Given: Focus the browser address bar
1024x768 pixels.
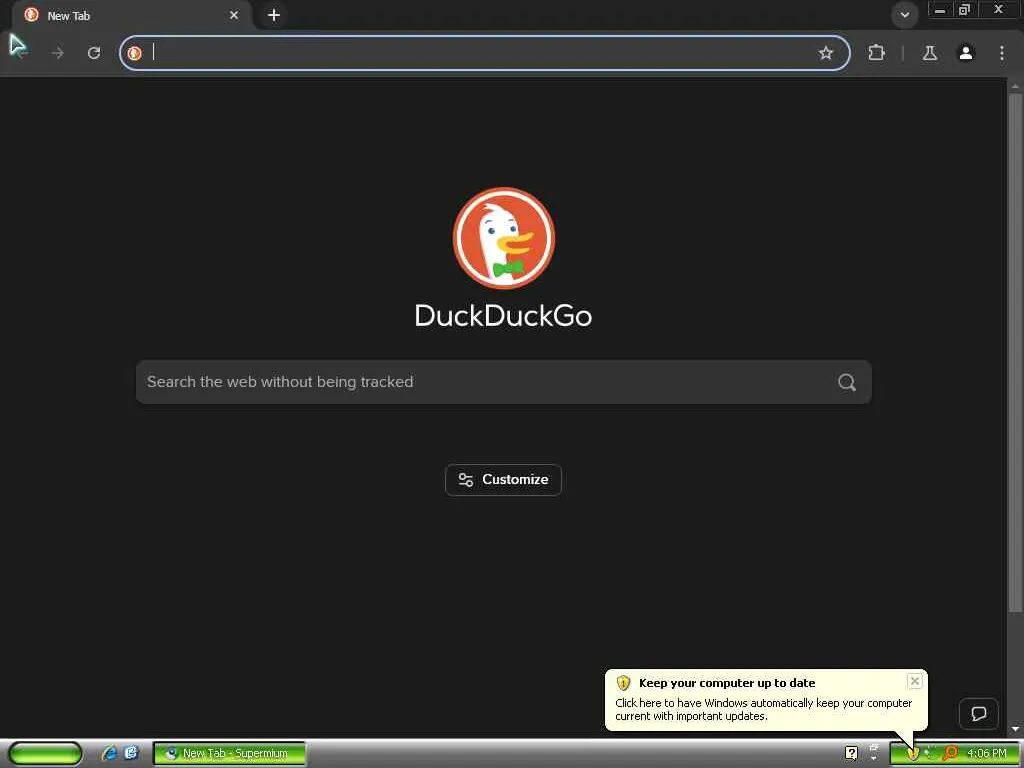Looking at the screenshot, I should 484,53.
